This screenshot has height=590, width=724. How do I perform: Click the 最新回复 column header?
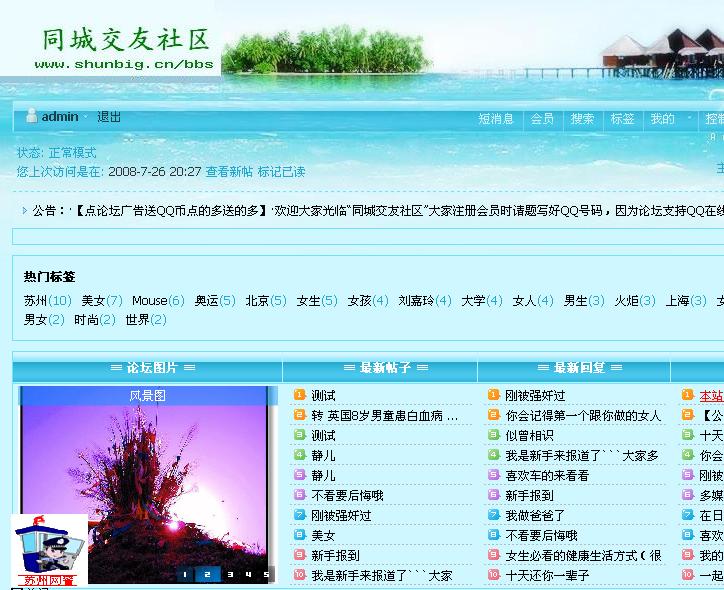(580, 367)
